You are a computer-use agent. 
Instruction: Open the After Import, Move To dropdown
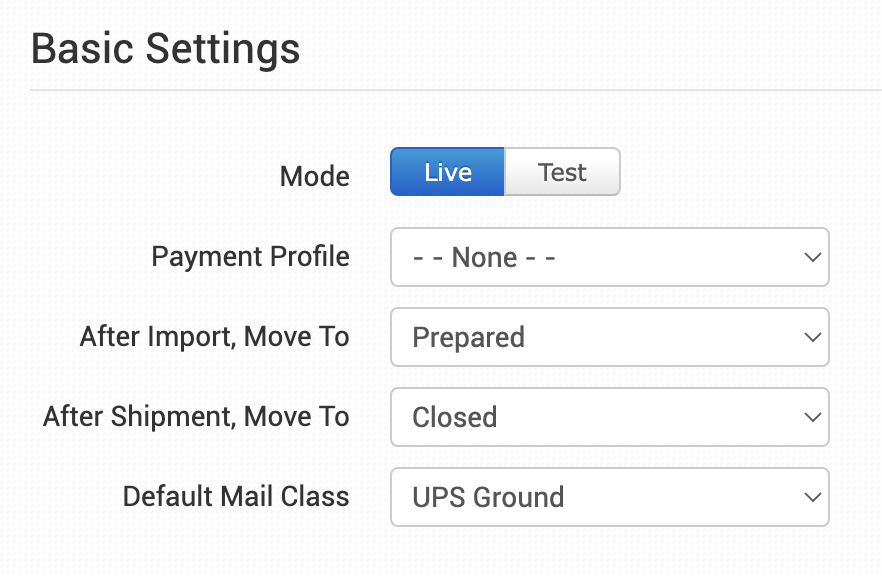pos(609,337)
